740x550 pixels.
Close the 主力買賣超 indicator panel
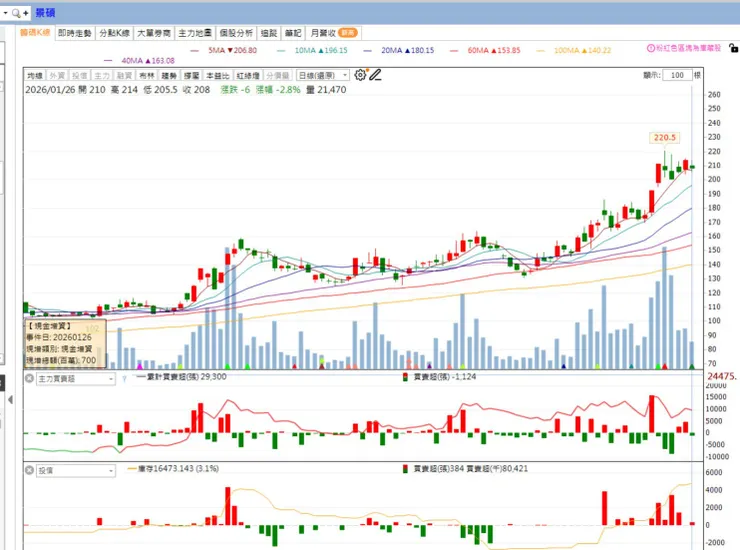(x=29, y=378)
